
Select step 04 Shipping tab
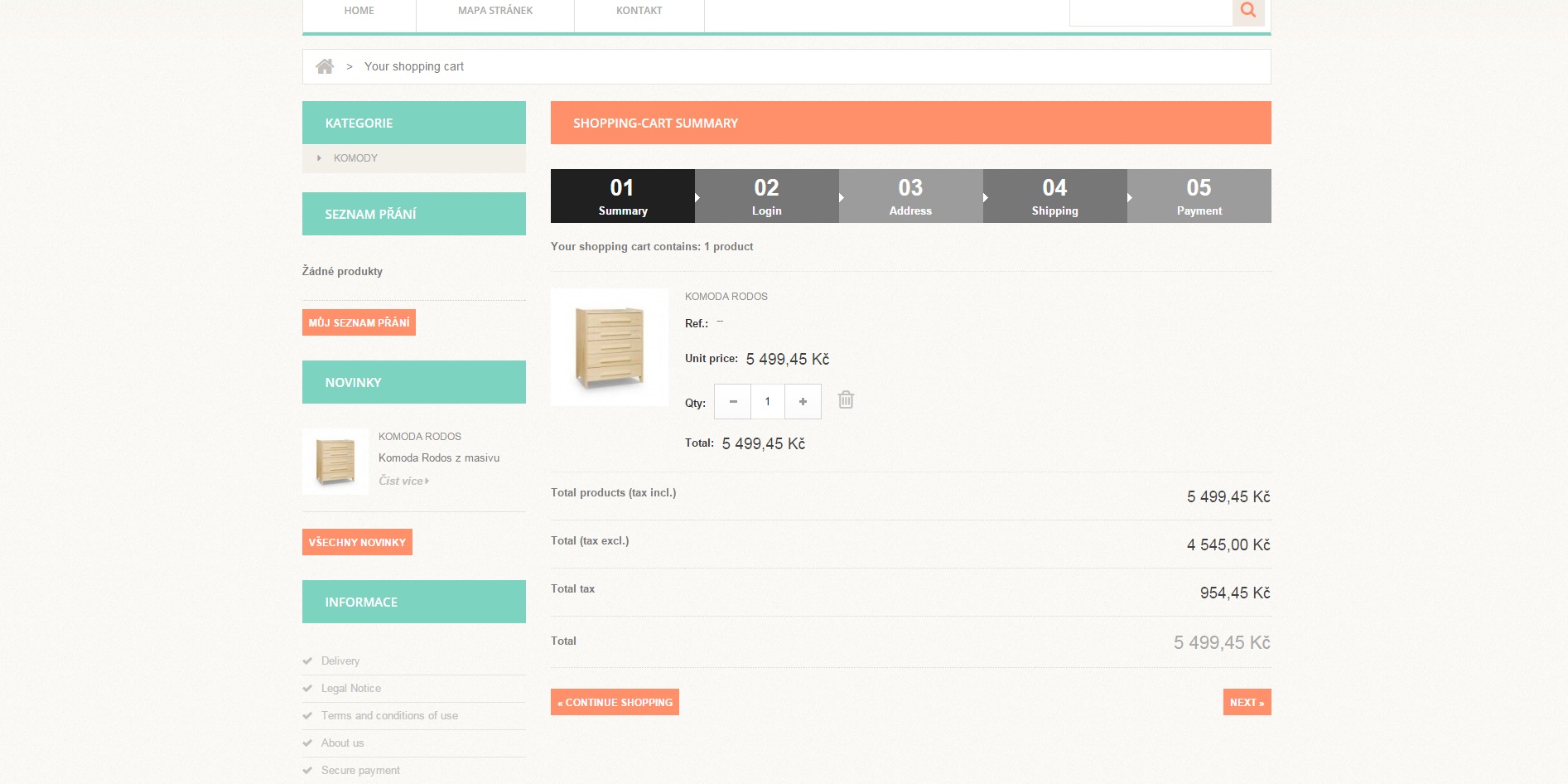(x=1055, y=196)
